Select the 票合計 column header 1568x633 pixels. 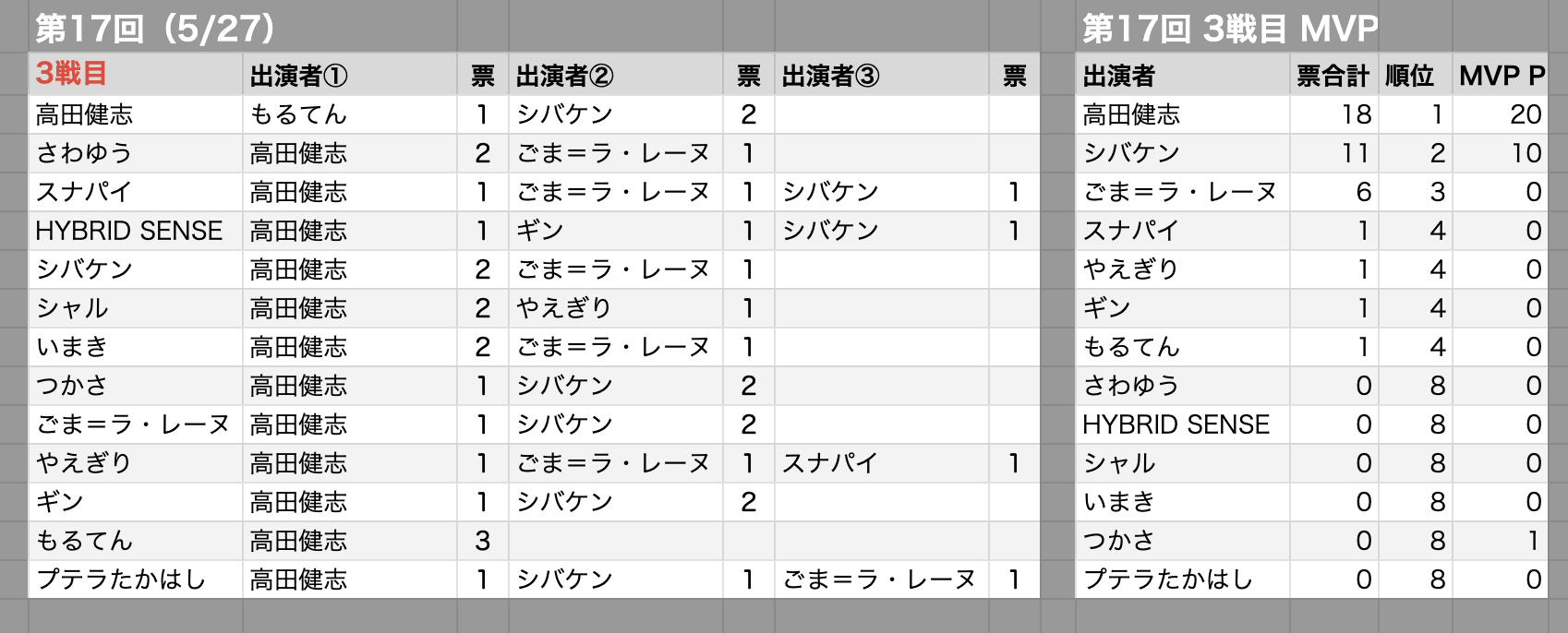point(1333,75)
